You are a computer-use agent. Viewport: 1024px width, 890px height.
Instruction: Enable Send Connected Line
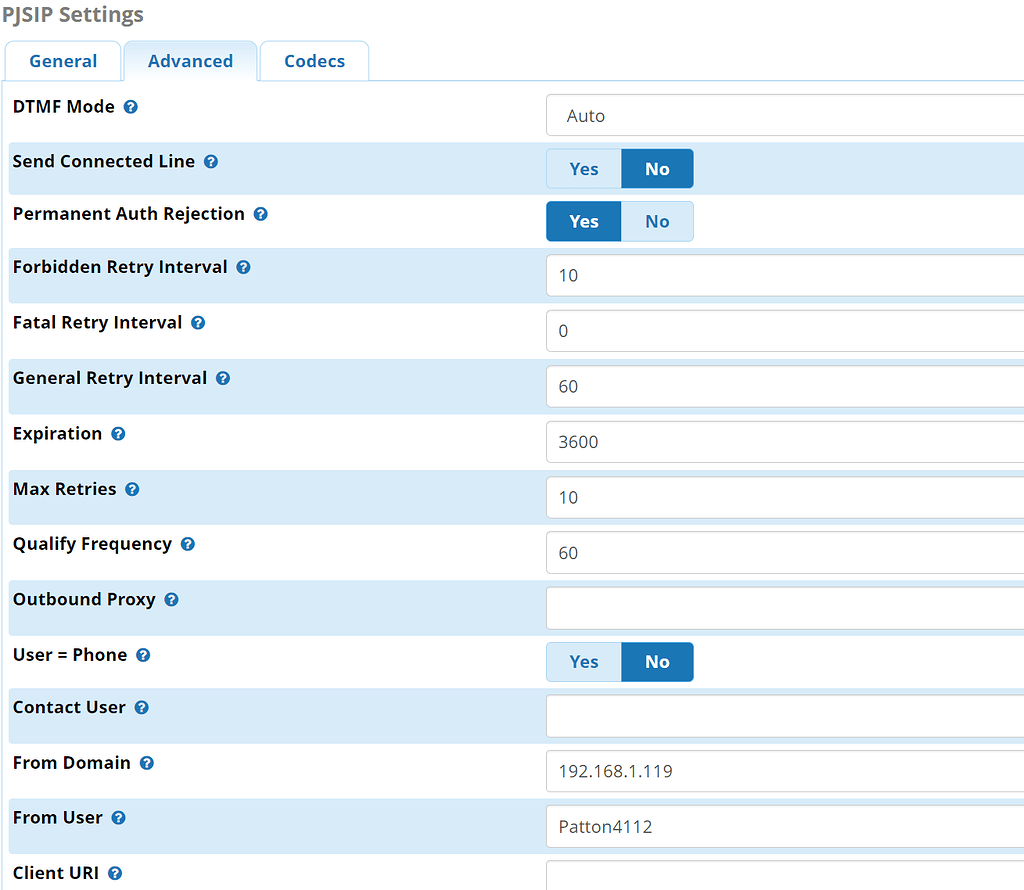pyautogui.click(x=583, y=168)
